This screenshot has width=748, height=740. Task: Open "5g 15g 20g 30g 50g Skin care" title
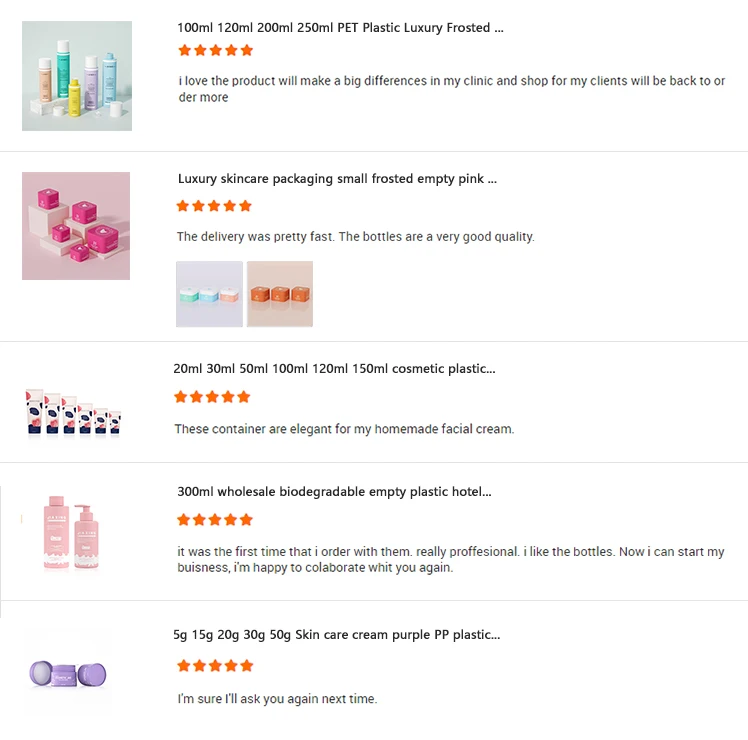coord(336,635)
